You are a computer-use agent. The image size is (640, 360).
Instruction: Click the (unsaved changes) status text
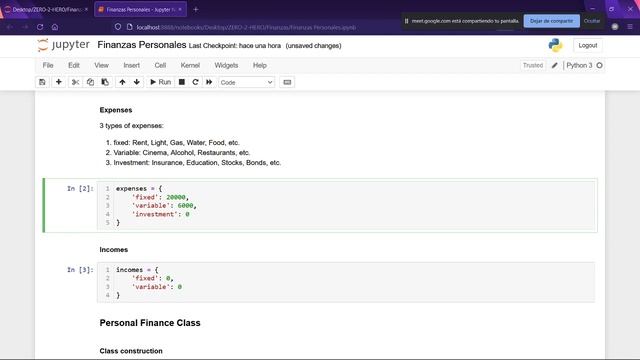pos(313,46)
